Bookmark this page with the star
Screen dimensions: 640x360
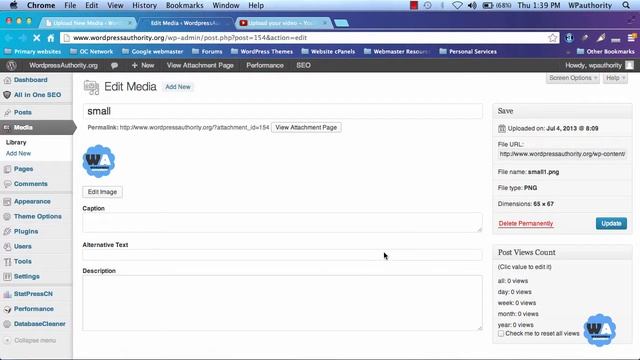(553, 38)
